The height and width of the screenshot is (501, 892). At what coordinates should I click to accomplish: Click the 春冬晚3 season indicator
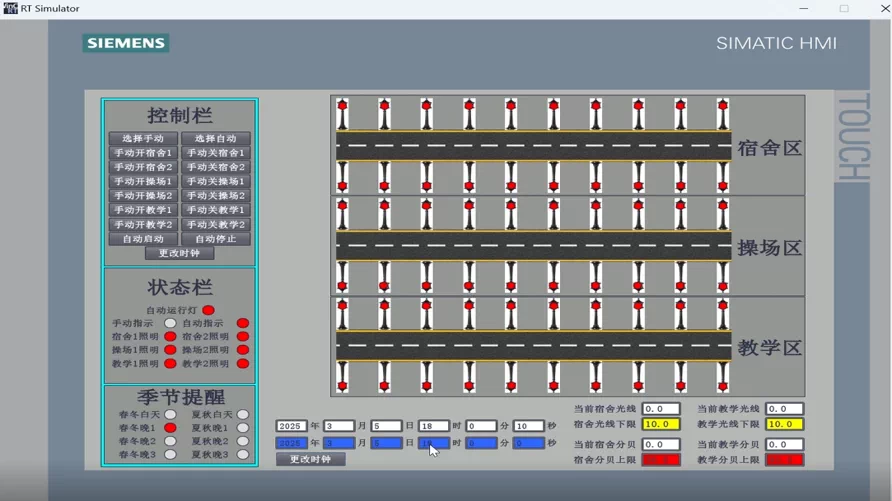click(x=170, y=454)
